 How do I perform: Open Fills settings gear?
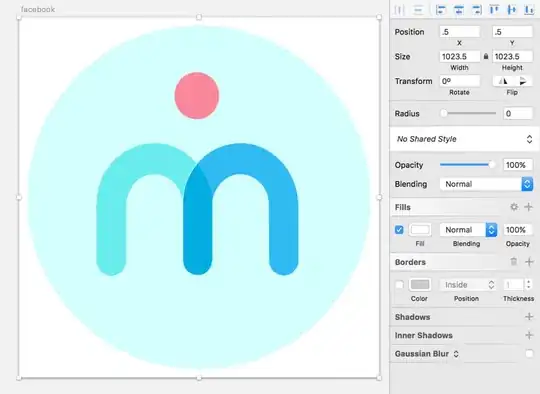(x=514, y=207)
